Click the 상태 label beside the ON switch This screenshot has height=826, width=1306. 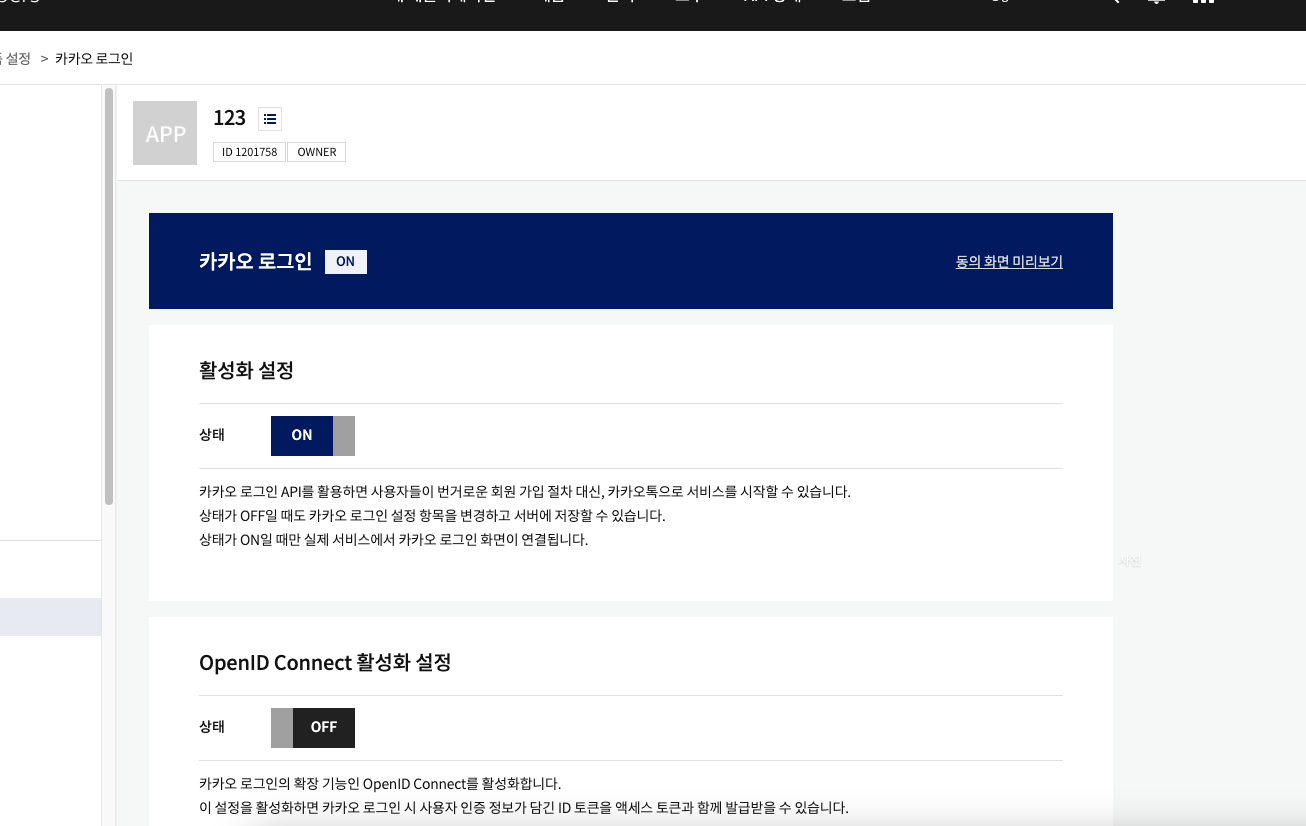(212, 435)
